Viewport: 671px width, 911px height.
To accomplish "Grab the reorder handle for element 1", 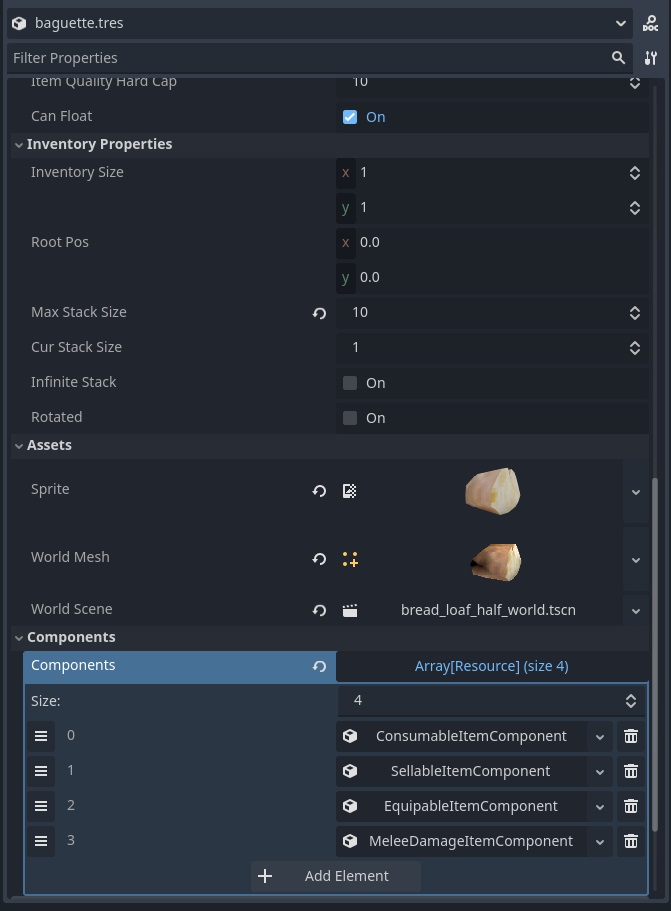I will [41, 771].
